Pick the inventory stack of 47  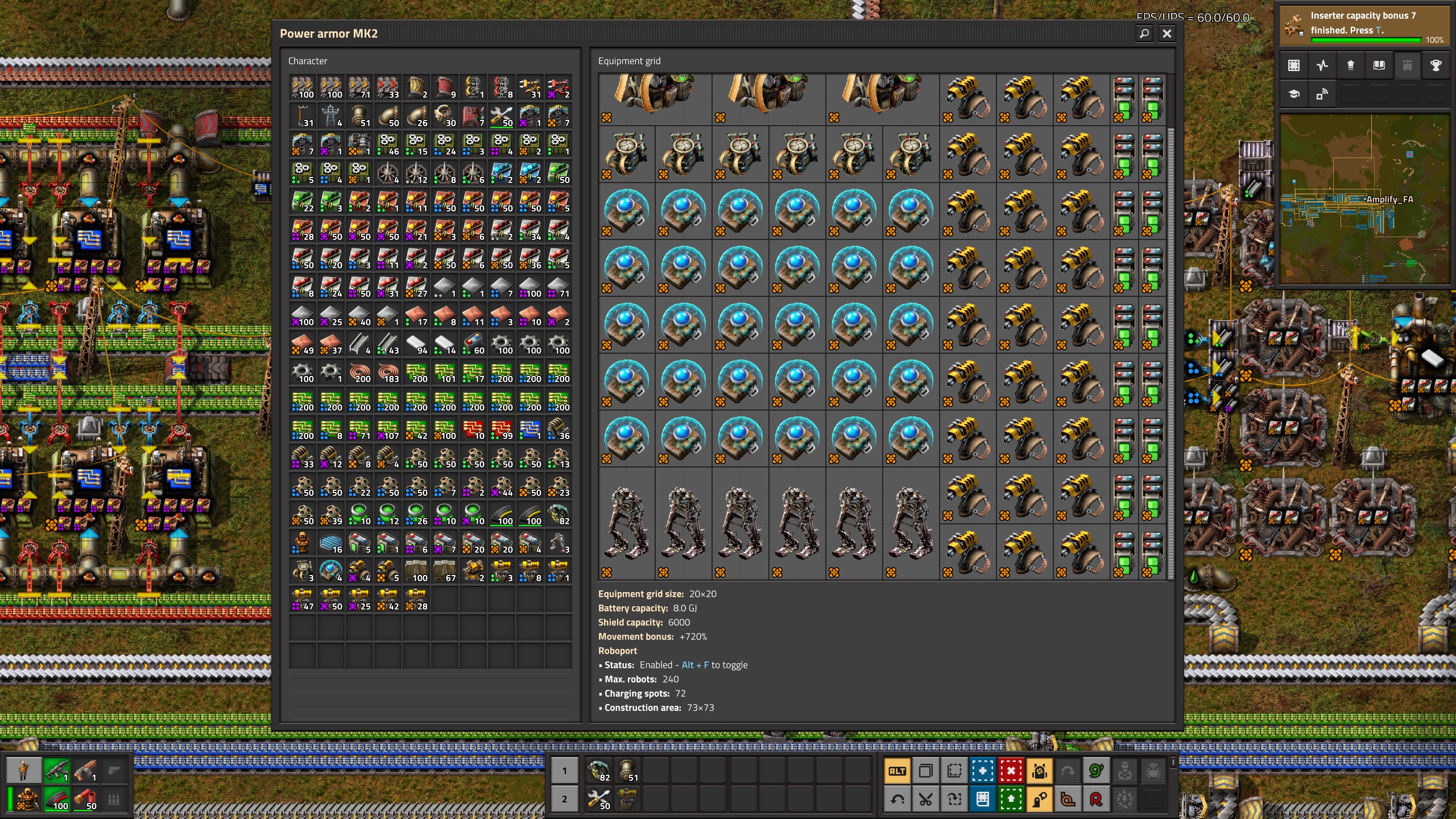(303, 600)
